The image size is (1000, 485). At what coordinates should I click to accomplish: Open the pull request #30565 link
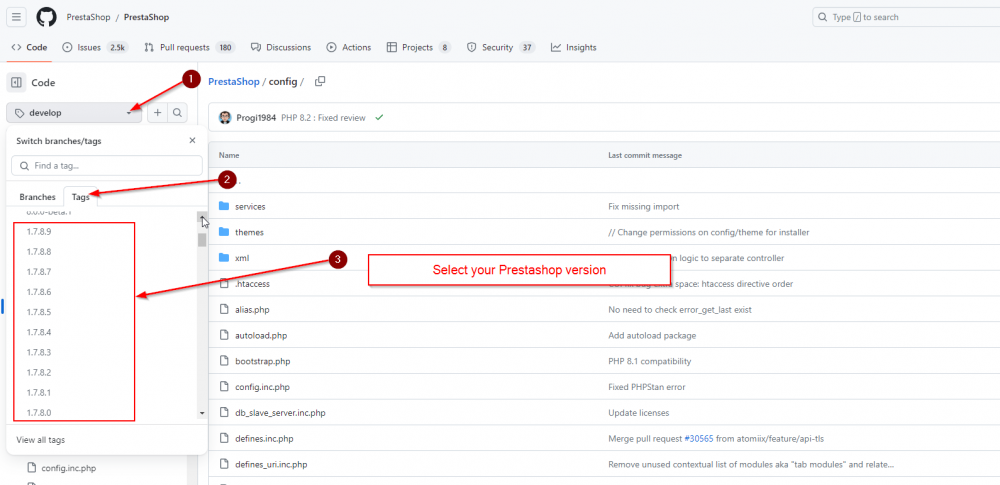(x=699, y=438)
